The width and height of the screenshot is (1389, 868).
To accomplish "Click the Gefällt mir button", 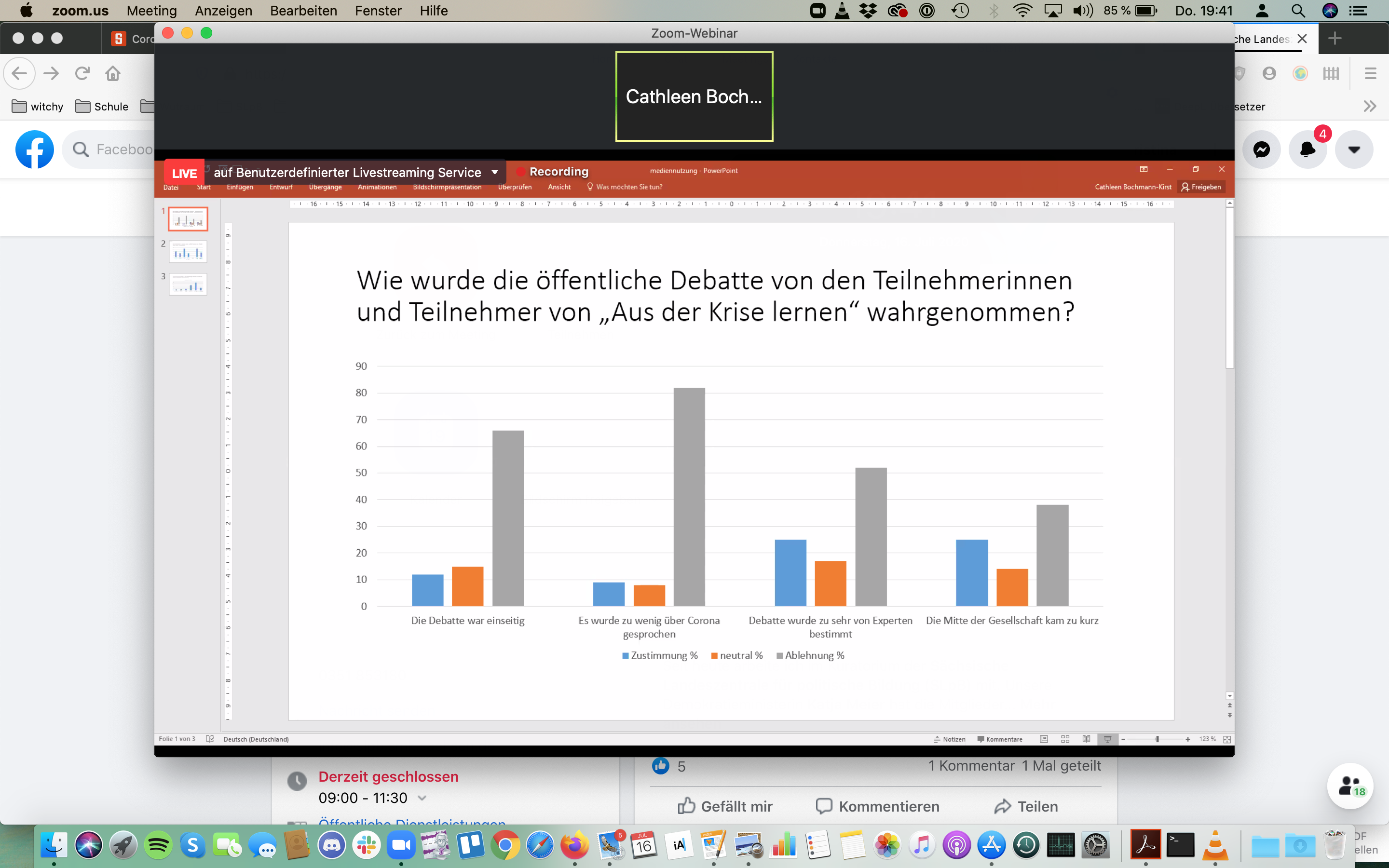I will [x=725, y=807].
